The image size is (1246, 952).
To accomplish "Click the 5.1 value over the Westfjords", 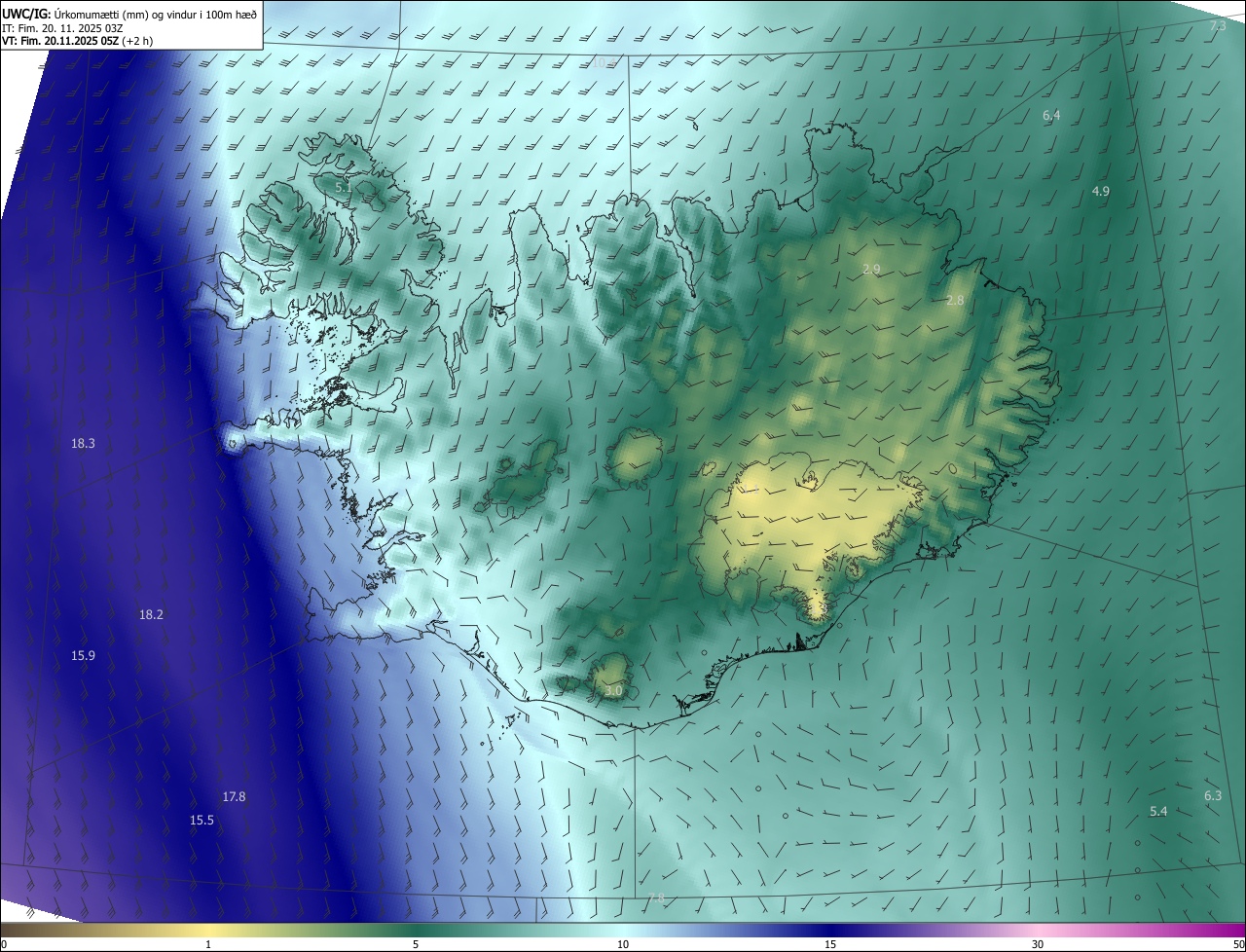I will 343,186.
